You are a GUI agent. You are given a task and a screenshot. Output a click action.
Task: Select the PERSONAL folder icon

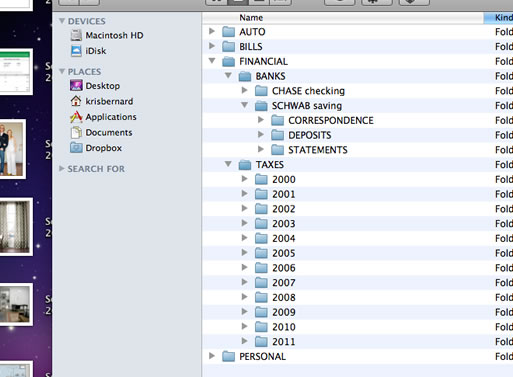point(229,357)
